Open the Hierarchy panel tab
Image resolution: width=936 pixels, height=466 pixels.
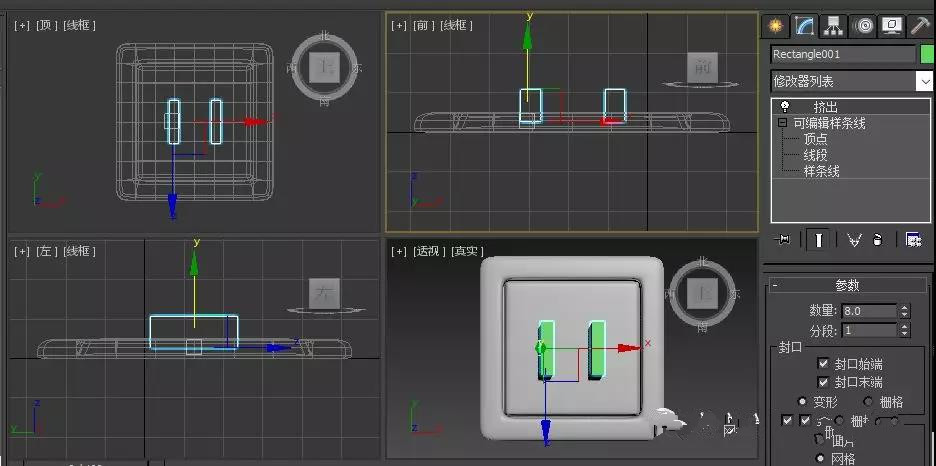coord(833,26)
